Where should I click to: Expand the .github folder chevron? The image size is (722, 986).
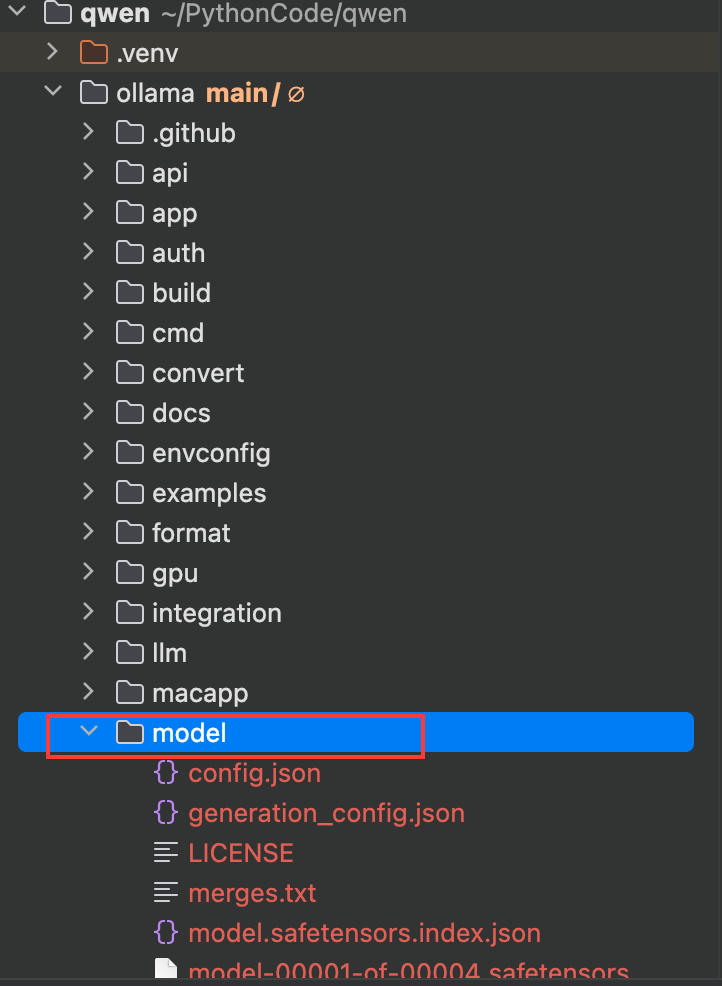point(89,133)
